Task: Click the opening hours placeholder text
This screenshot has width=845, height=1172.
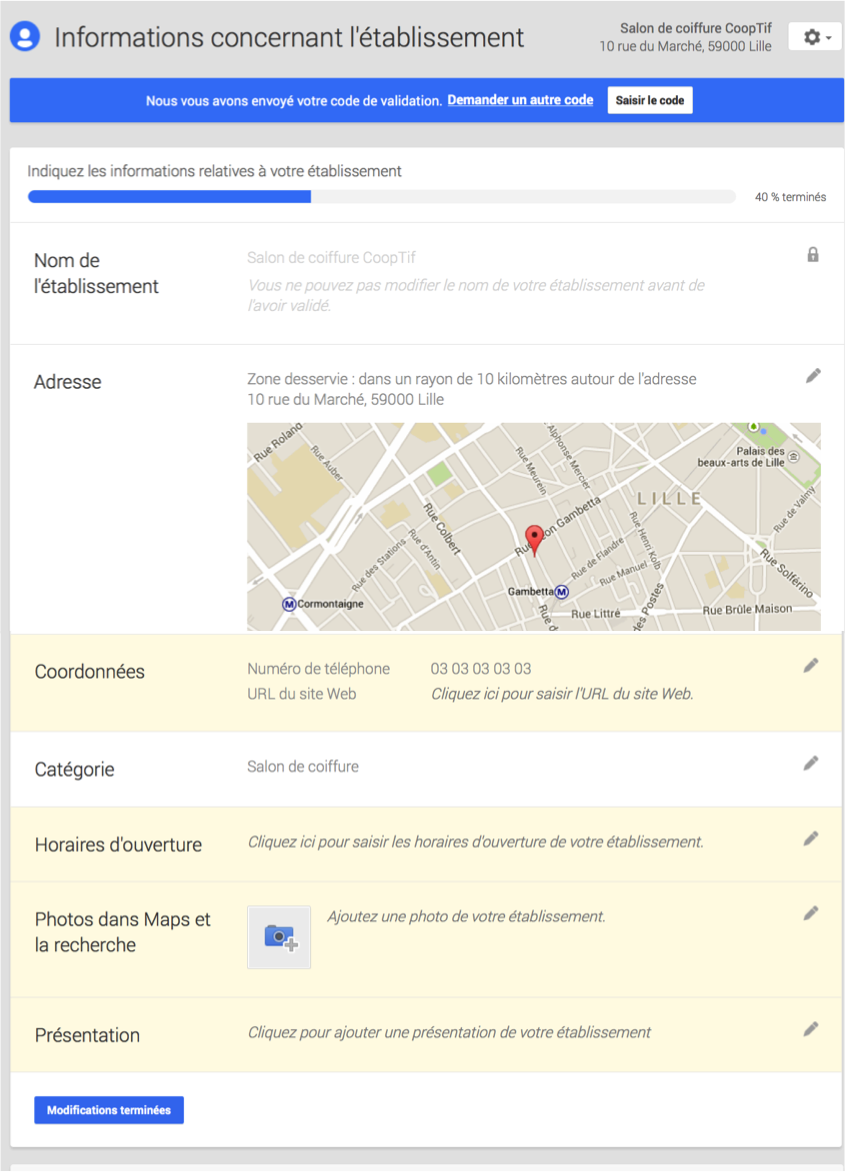Action: (475, 842)
